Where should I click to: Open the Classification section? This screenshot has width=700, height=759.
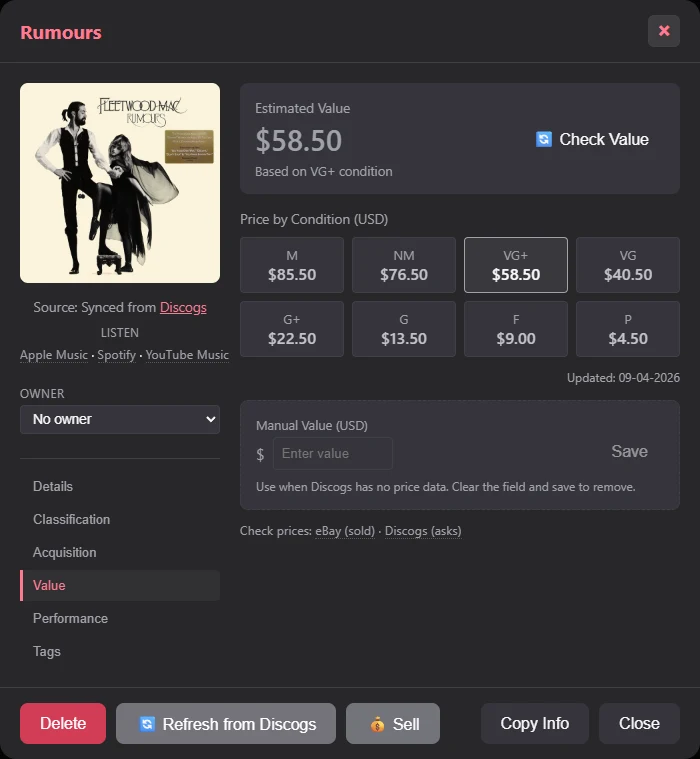point(120,519)
